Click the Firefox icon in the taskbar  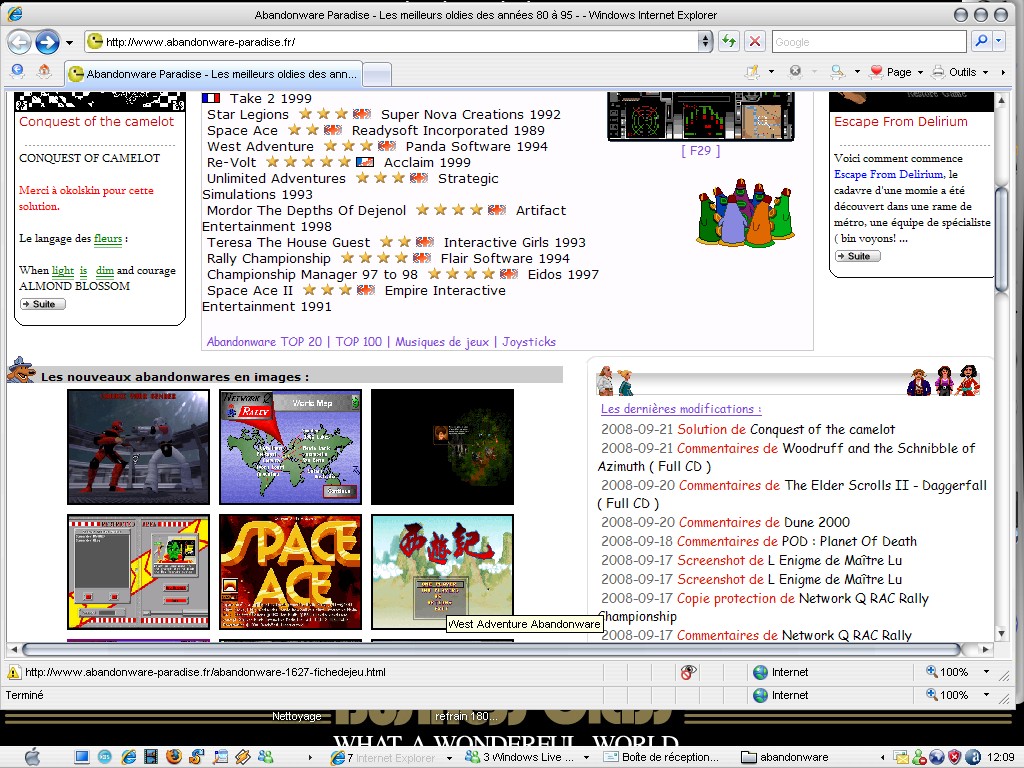[174, 757]
